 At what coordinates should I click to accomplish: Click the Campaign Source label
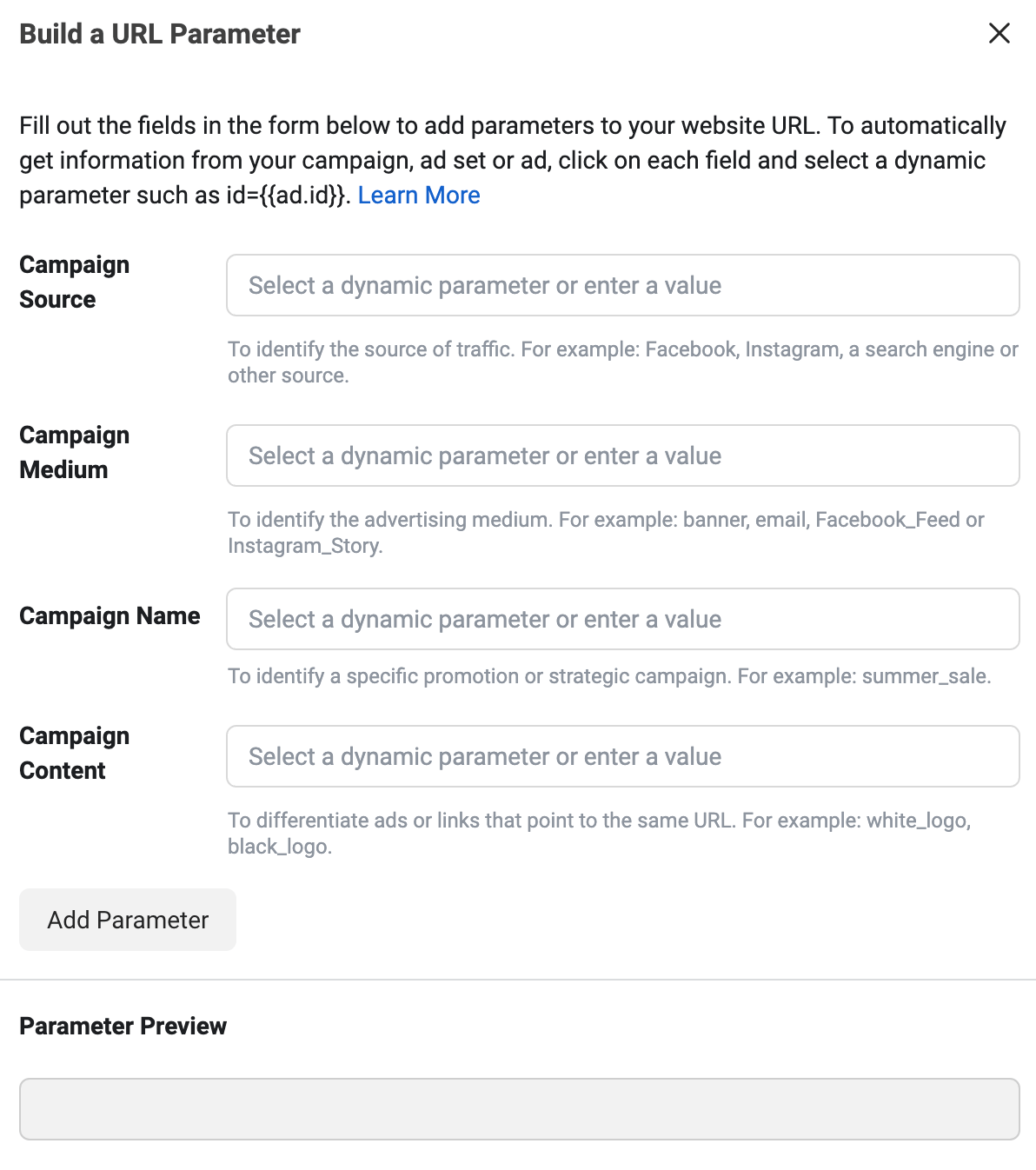(x=74, y=282)
